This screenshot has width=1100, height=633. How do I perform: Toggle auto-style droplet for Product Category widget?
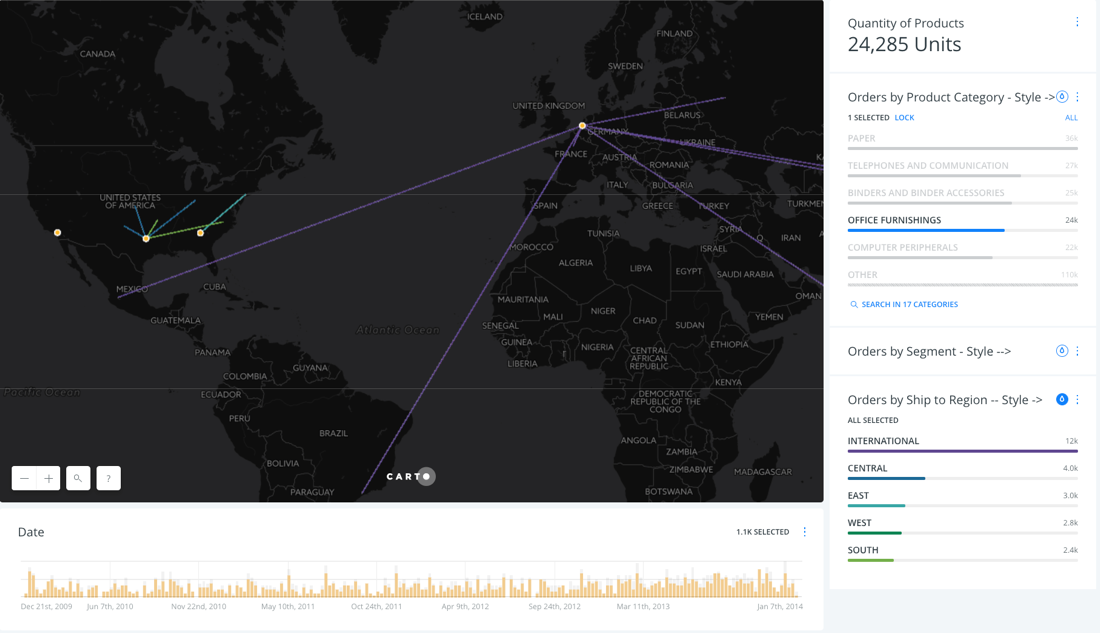tap(1062, 97)
